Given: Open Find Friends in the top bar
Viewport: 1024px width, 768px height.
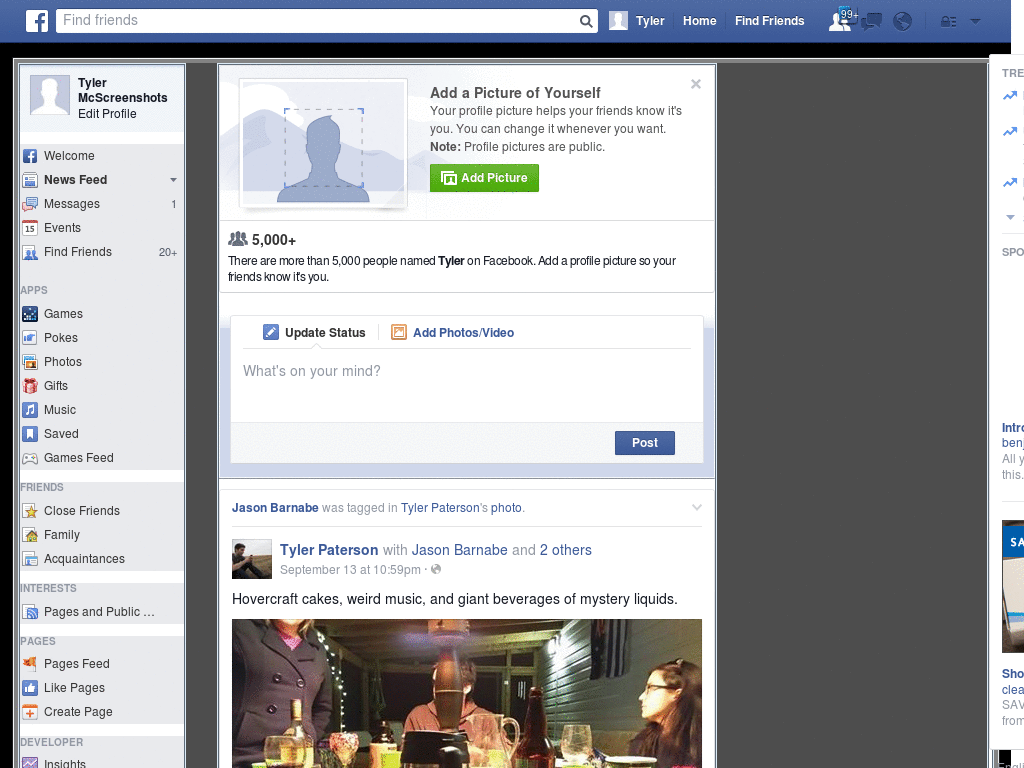Looking at the screenshot, I should pos(769,21).
